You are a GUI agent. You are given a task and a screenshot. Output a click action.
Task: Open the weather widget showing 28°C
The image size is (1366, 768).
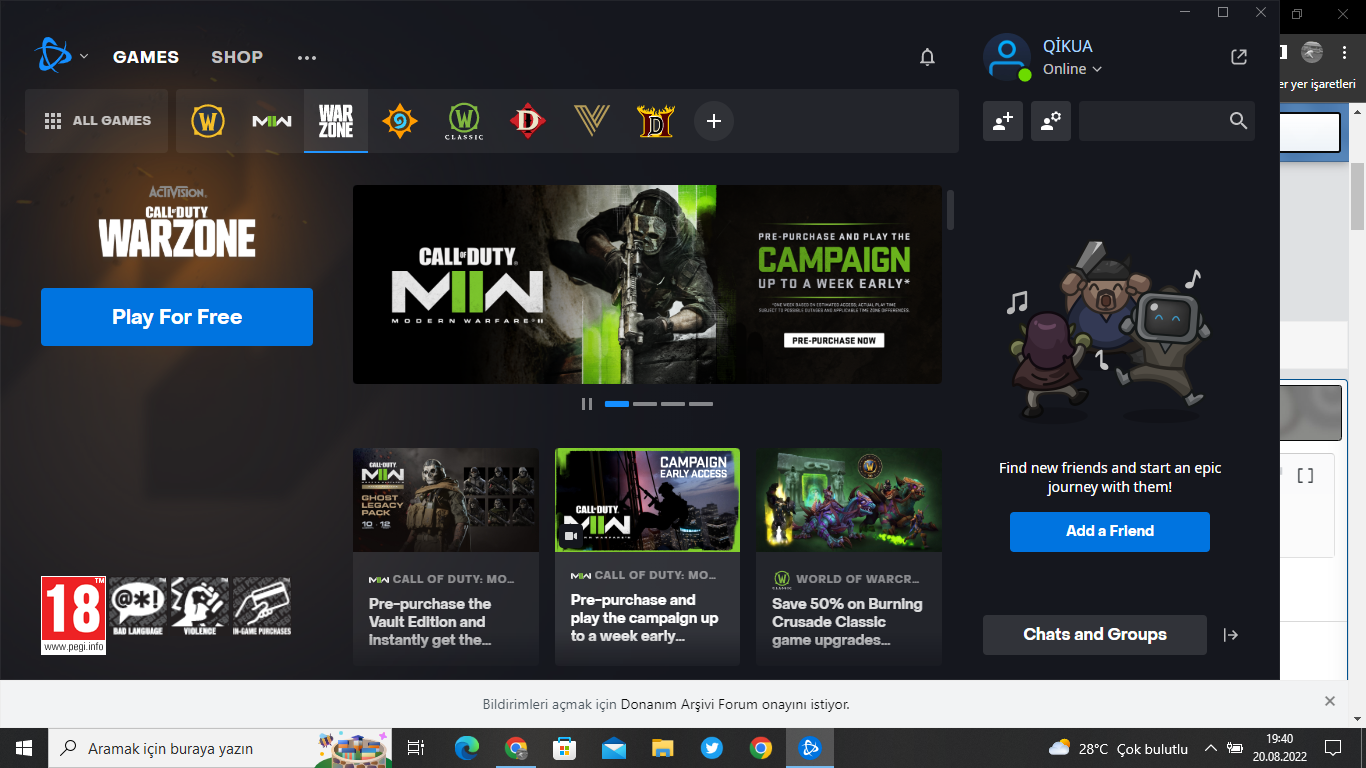(1118, 749)
